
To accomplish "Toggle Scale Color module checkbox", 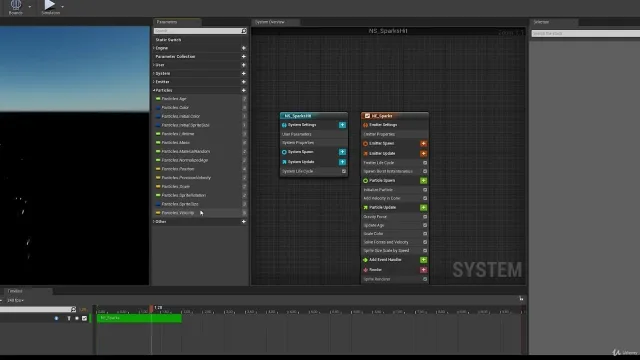I will tap(425, 234).
